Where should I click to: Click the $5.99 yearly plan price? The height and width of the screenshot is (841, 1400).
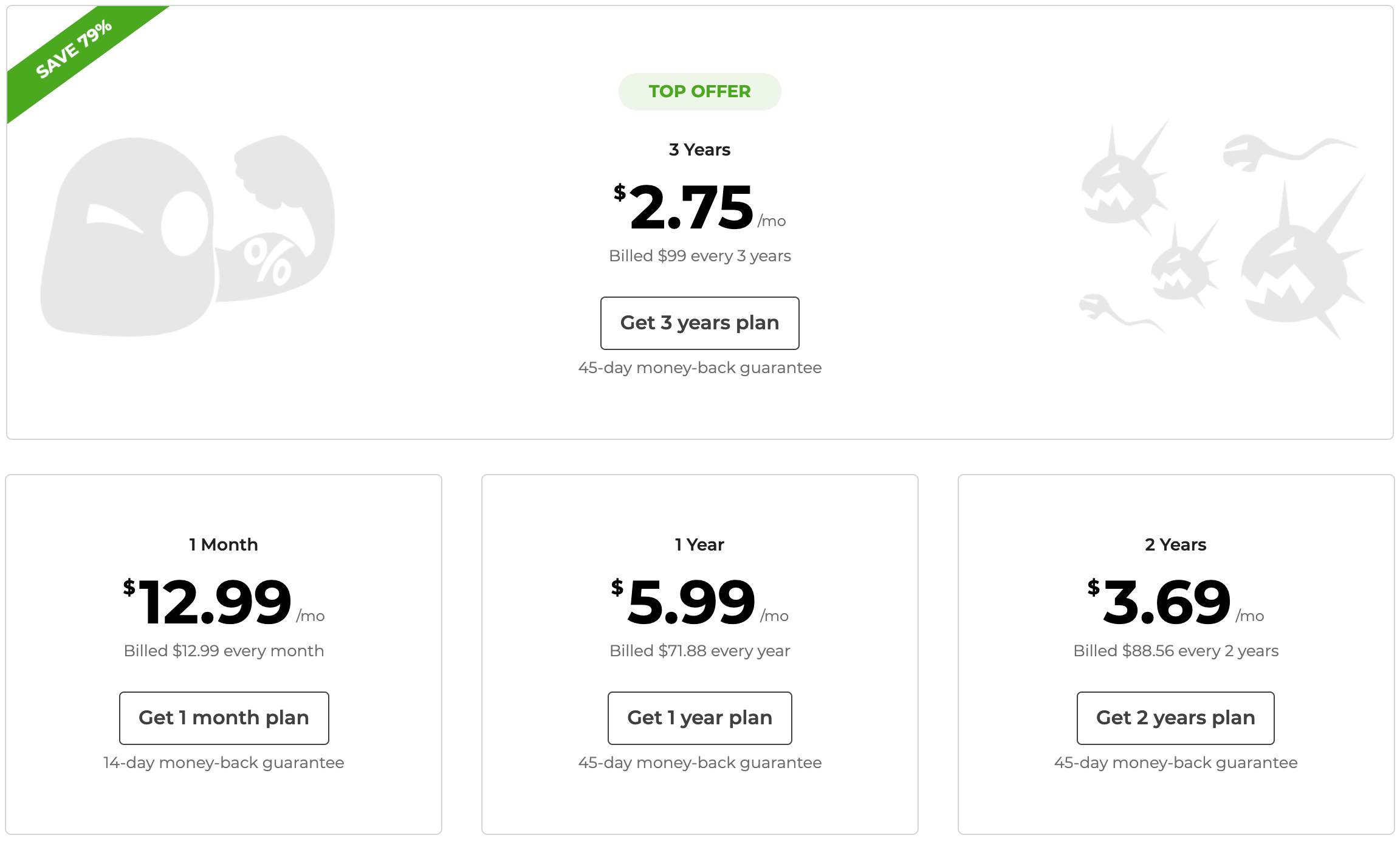coord(699,603)
